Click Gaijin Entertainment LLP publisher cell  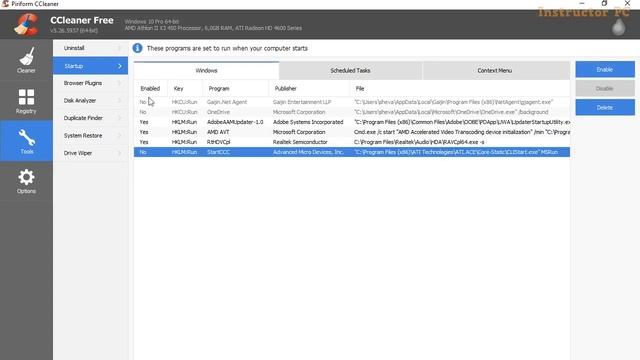point(302,102)
